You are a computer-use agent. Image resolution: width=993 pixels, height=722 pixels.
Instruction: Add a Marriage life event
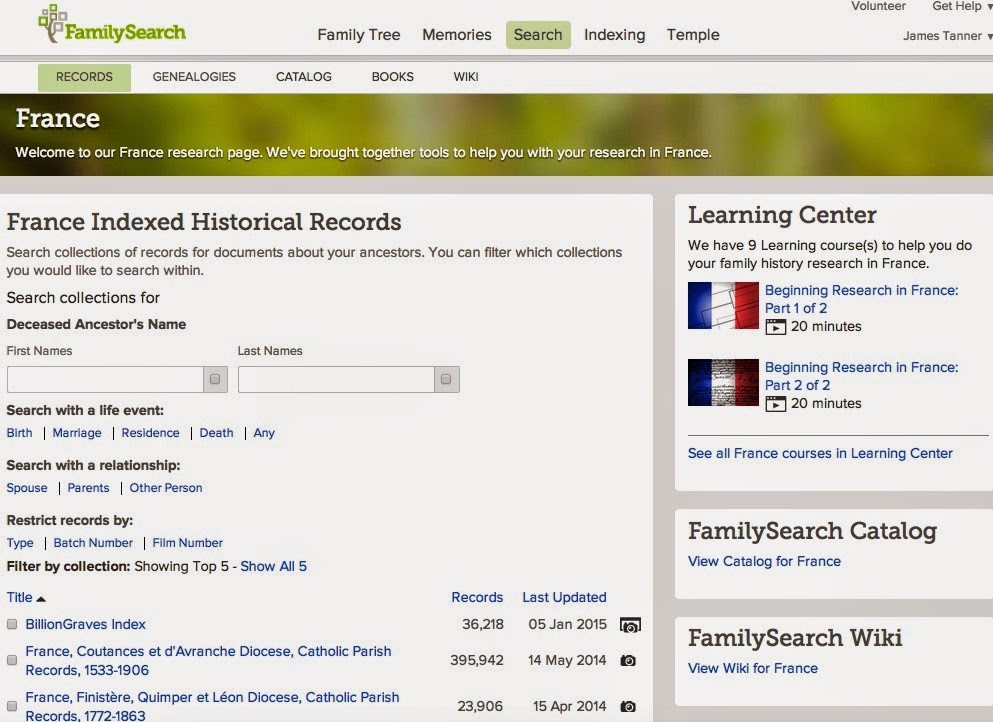coord(77,433)
